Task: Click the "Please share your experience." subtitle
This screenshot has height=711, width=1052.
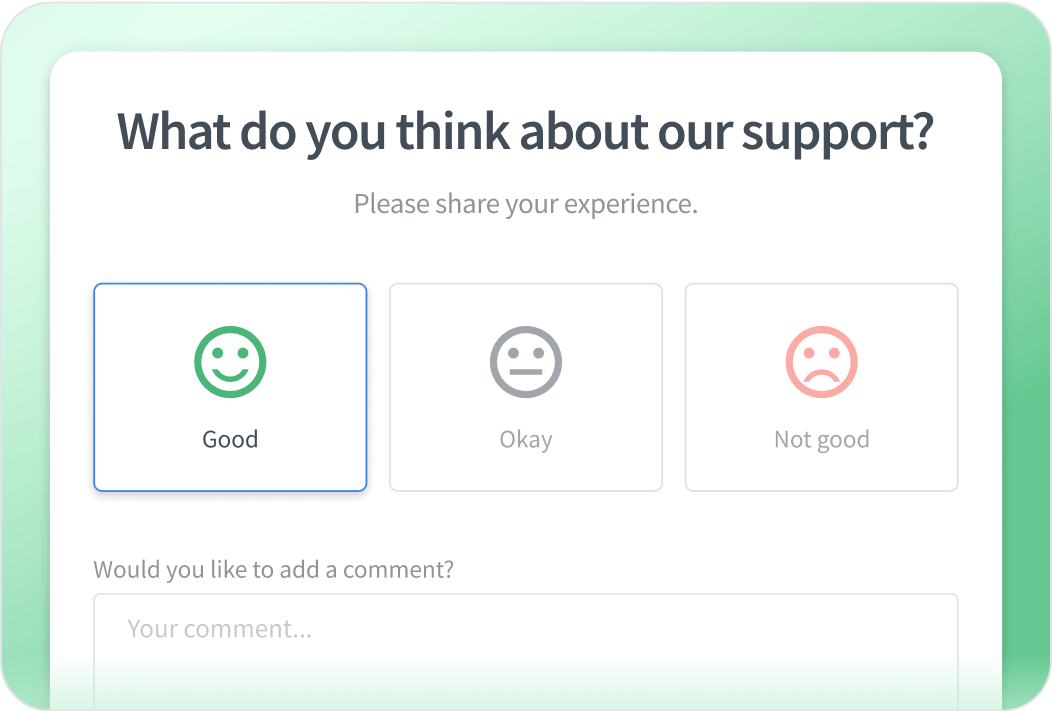Action: pos(526,204)
